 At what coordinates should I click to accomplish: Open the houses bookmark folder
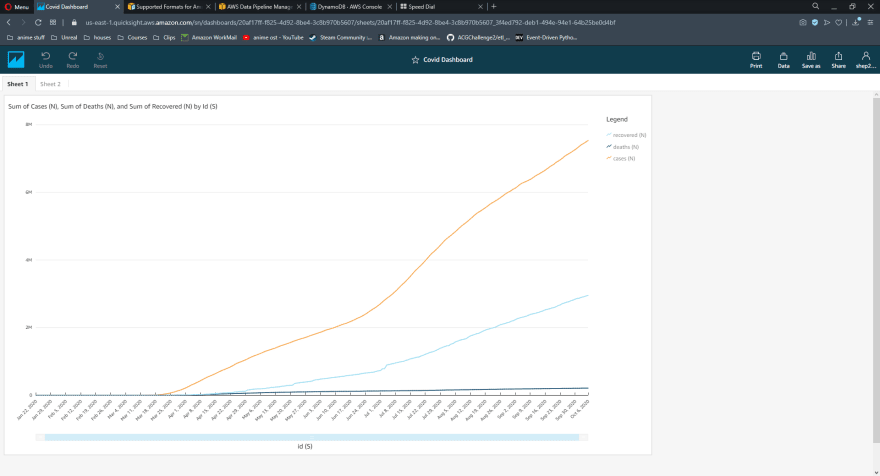click(x=97, y=38)
